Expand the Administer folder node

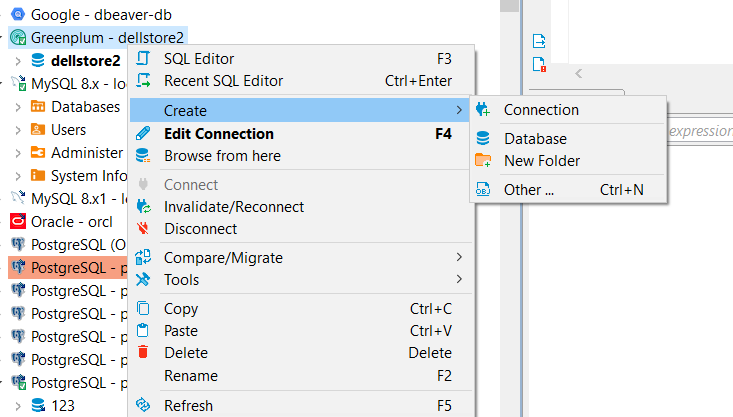click(18, 153)
